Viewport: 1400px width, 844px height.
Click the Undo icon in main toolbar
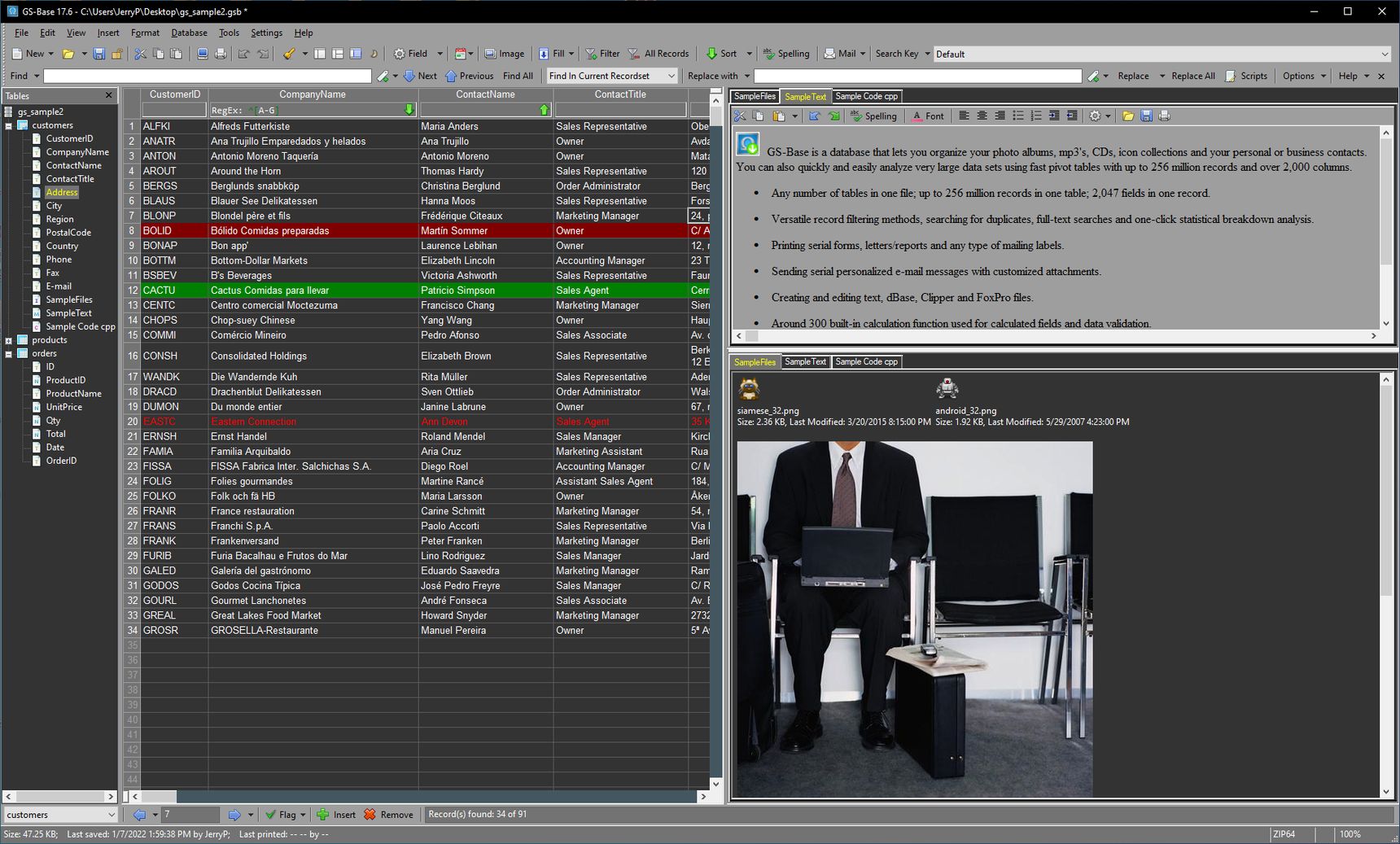[x=243, y=54]
